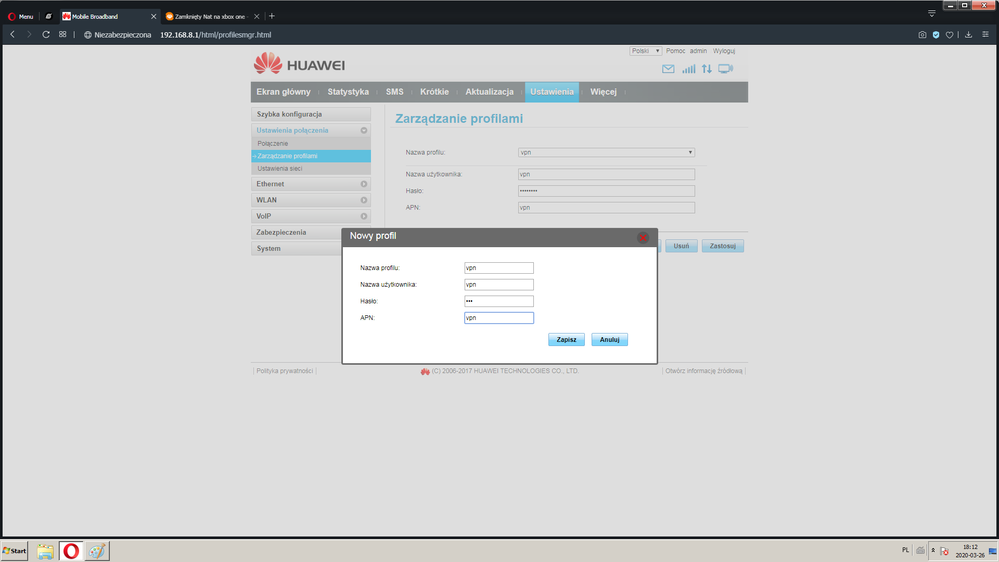Click the signal strength bars icon
The width and height of the screenshot is (999, 562).
[x=688, y=69]
